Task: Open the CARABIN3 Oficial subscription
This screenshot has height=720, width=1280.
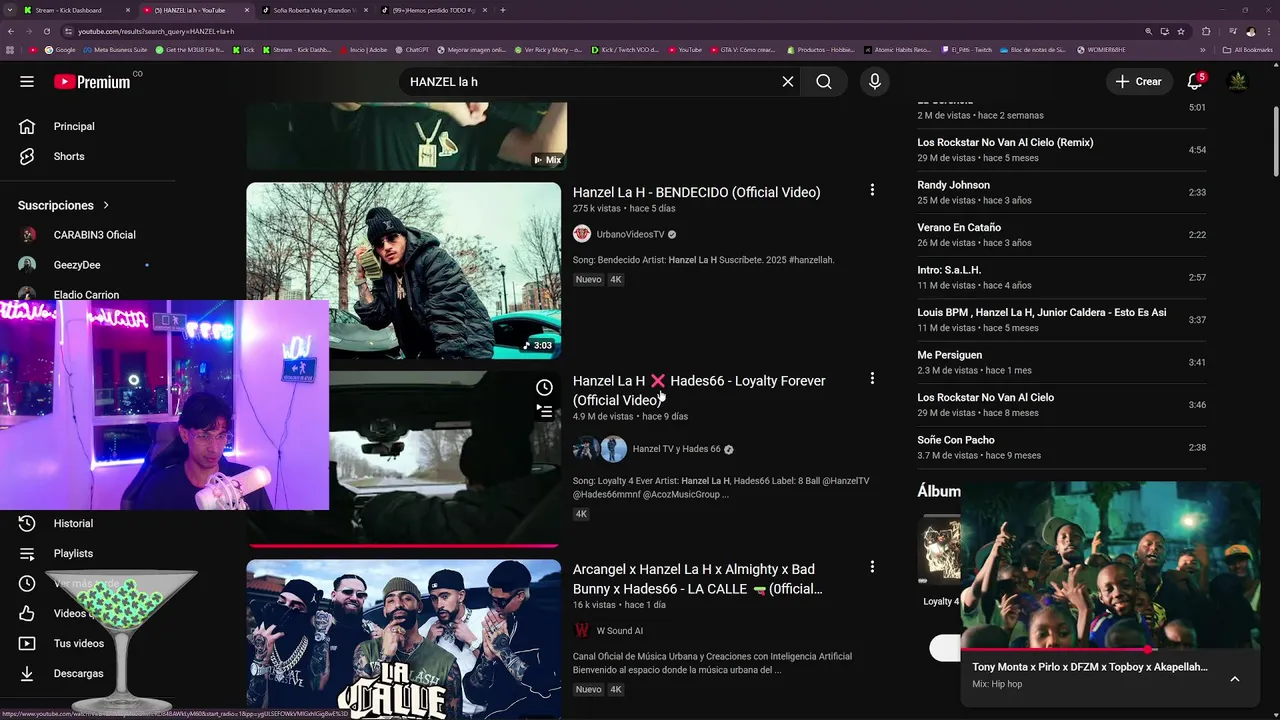Action: 94,235
